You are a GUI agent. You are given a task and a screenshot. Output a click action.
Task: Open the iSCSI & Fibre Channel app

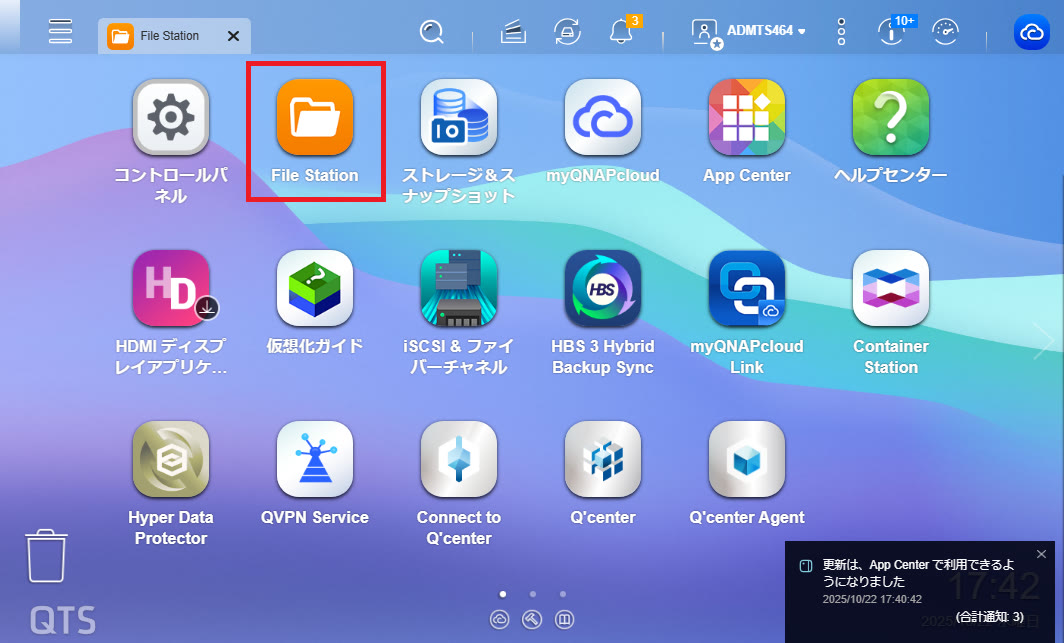pos(459,288)
